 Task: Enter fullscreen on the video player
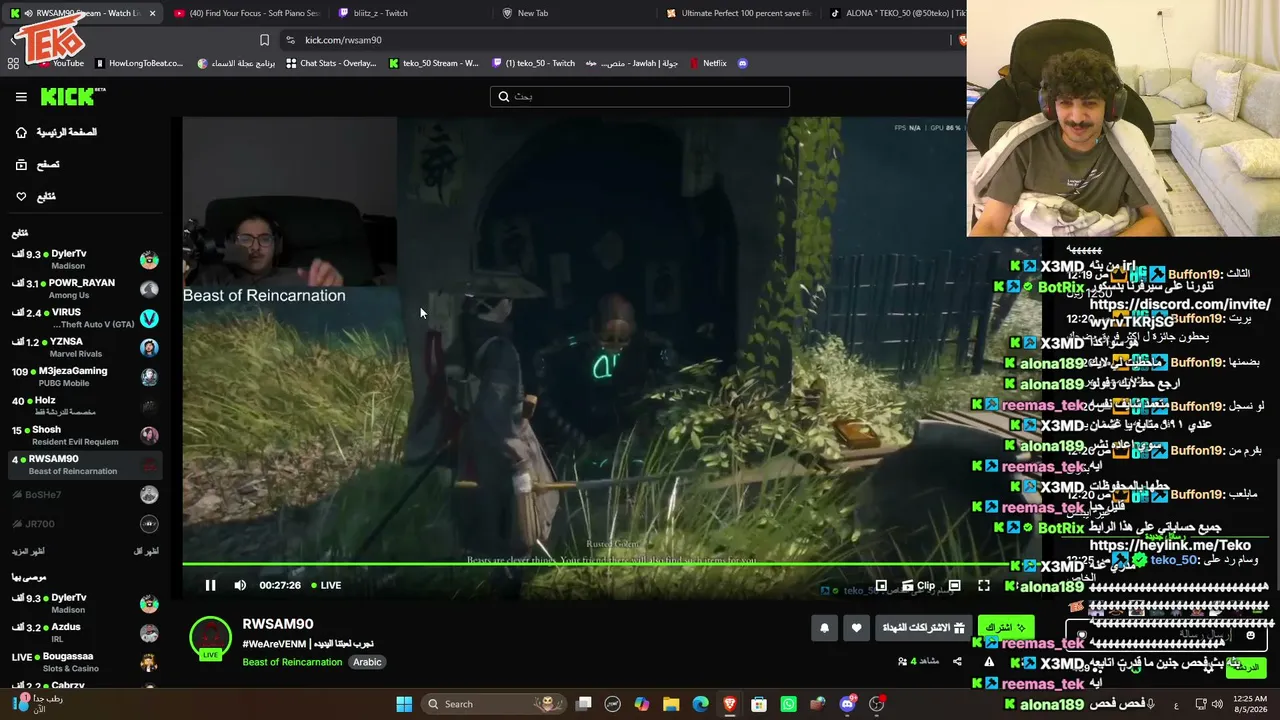pos(984,586)
